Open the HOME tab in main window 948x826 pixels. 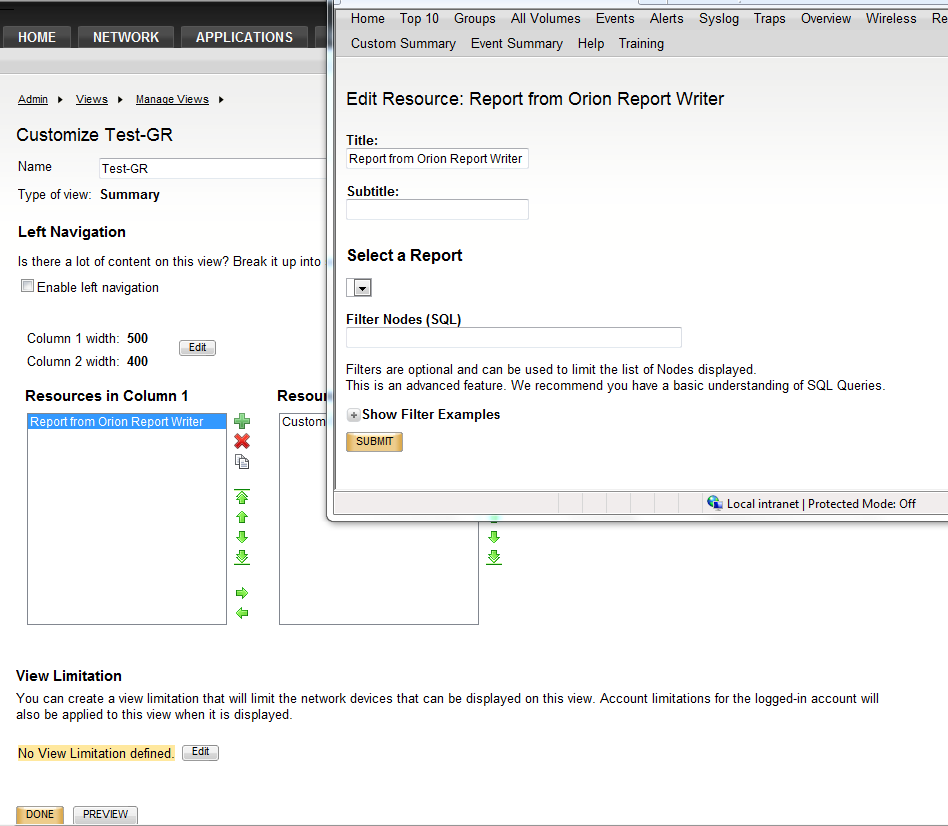point(37,37)
